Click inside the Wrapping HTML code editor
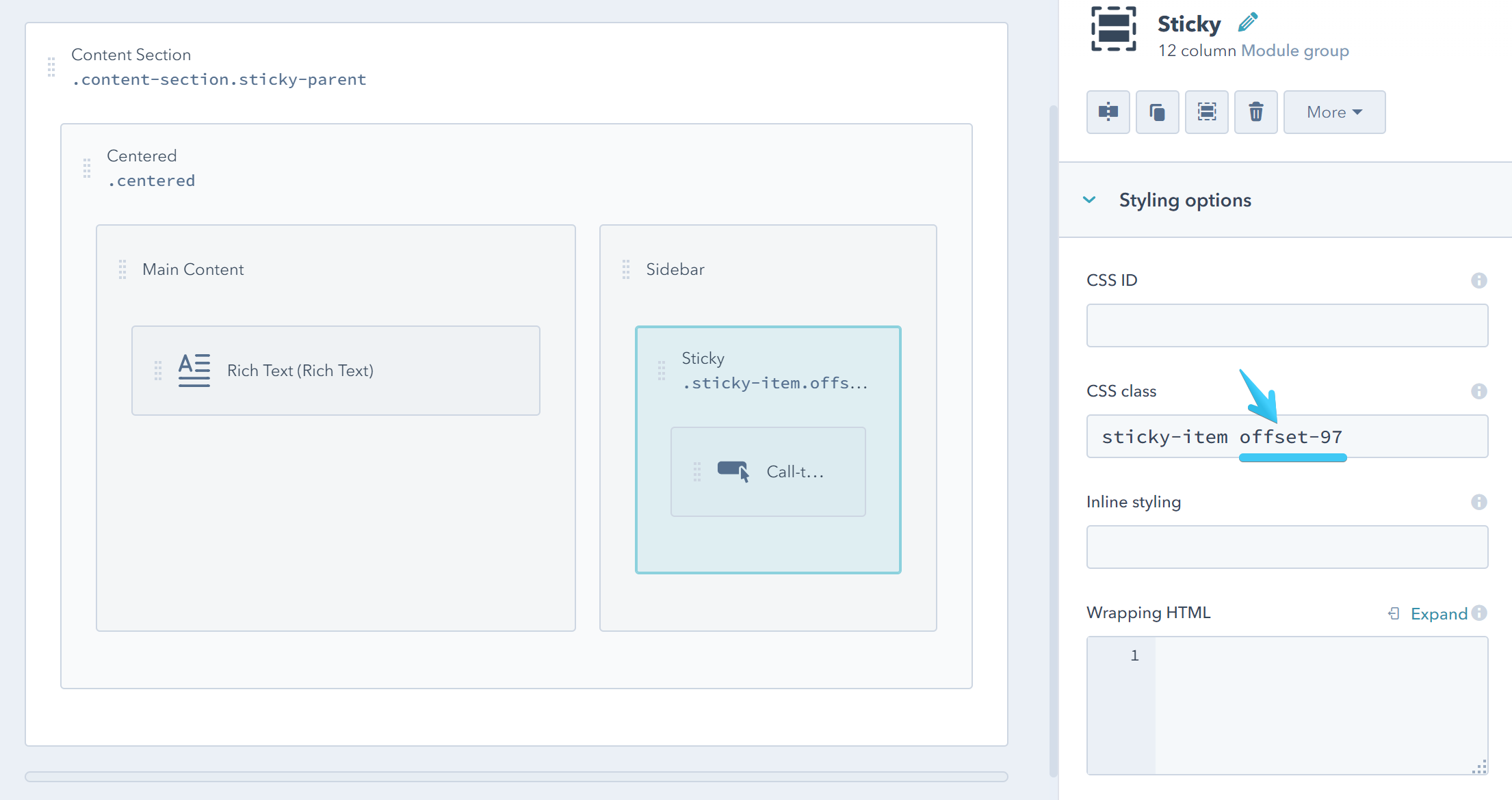This screenshot has width=1512, height=800. tap(1320, 704)
